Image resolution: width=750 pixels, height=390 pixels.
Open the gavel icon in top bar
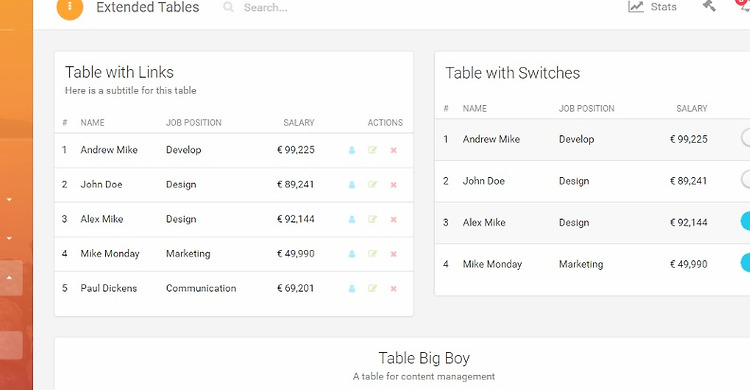(x=709, y=6)
